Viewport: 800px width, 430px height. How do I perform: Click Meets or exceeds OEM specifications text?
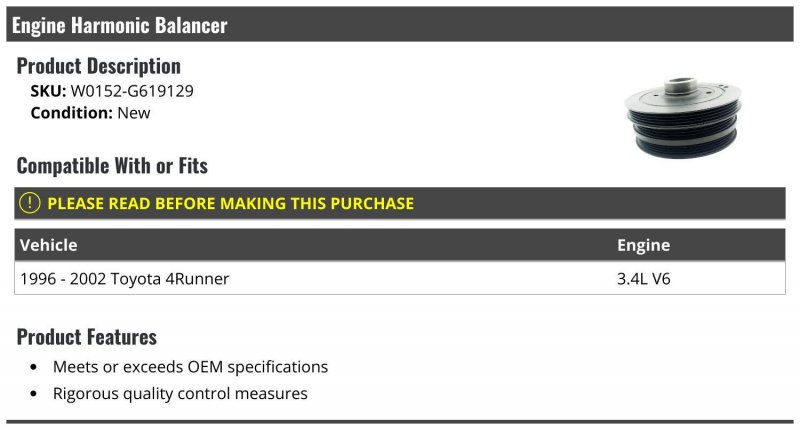point(190,367)
